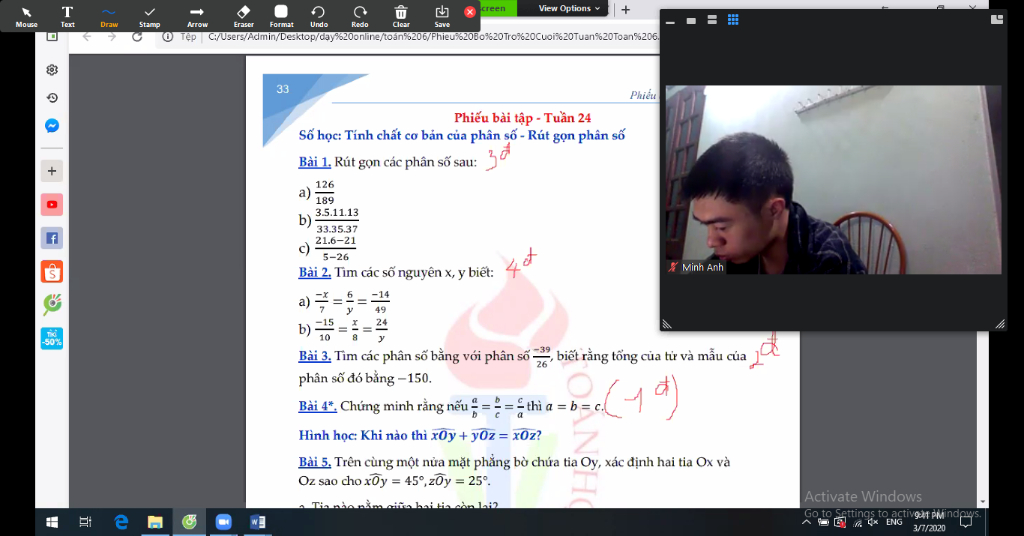The height and width of the screenshot is (536, 1024).
Task: Click the Zoom panel's top-right layout icon
Action: [x=997, y=20]
